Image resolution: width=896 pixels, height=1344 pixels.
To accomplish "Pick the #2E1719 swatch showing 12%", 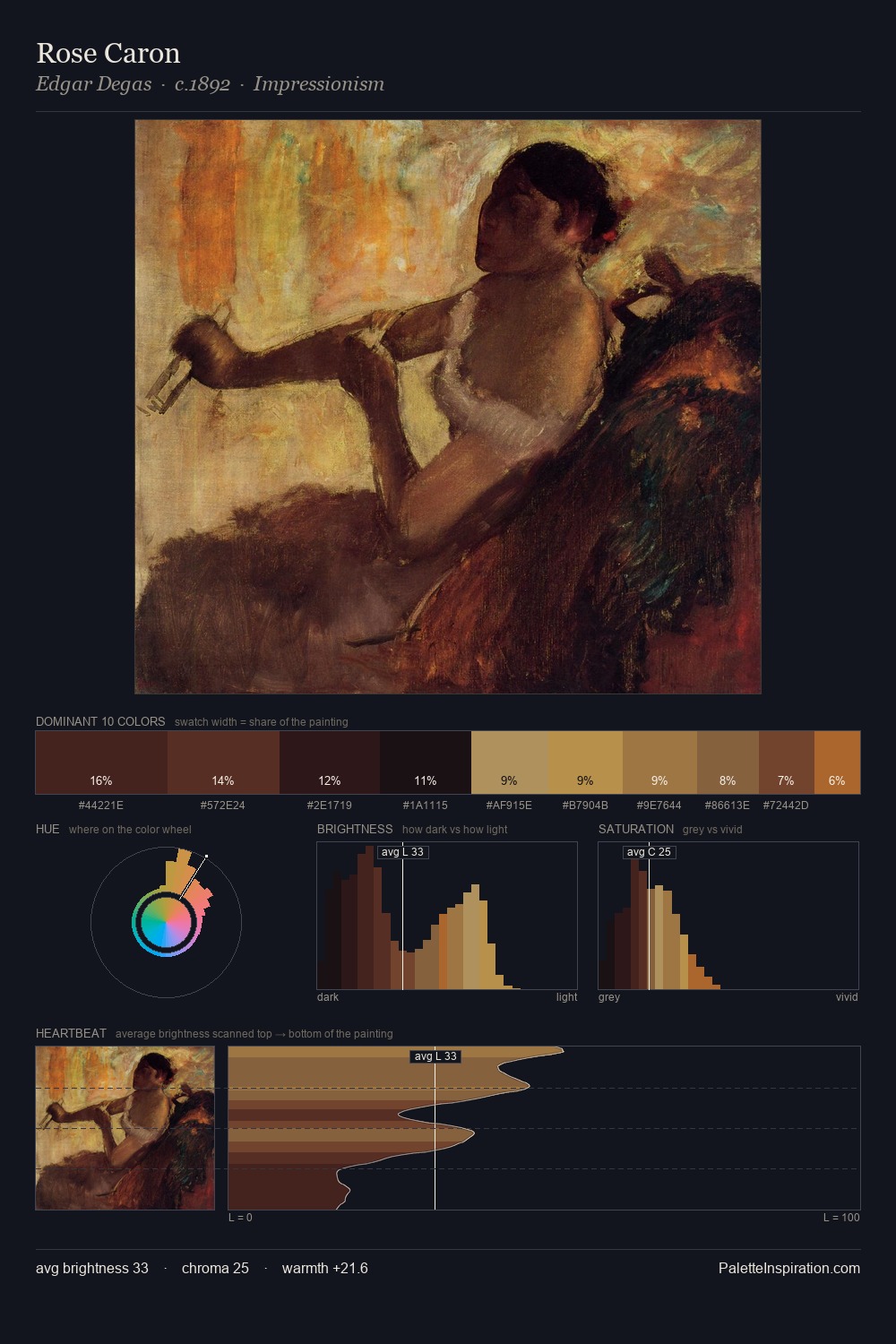I will coord(330,762).
